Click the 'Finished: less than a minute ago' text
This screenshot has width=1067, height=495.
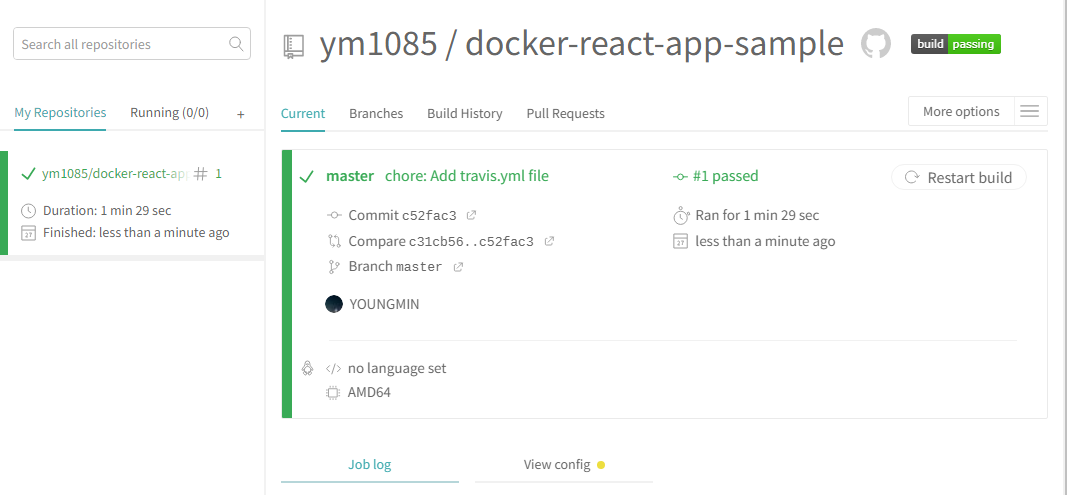[x=136, y=233]
